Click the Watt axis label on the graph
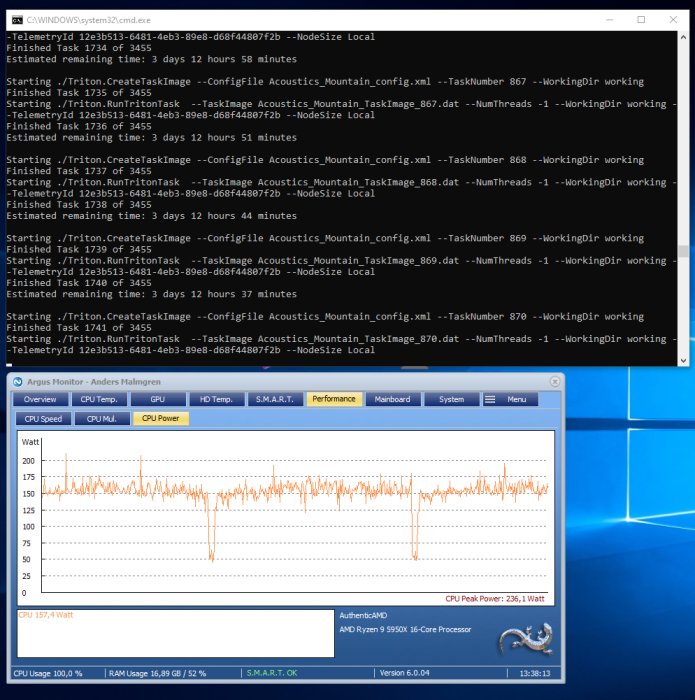The image size is (695, 700). click(30, 442)
